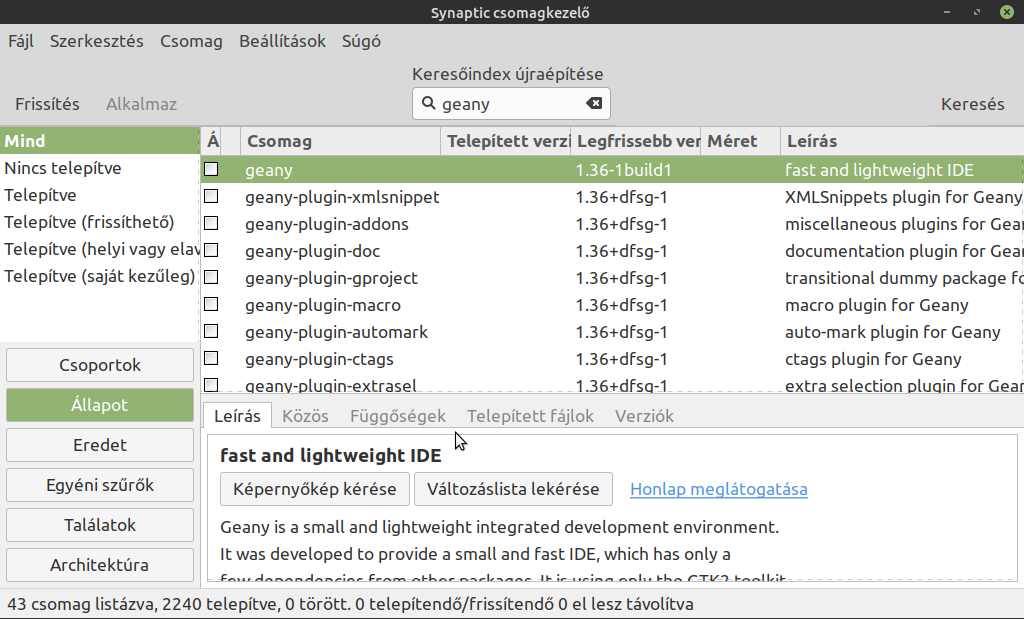This screenshot has width=1024, height=619.
Task: Select the geany-plugin-ctags package name
Action: coord(319,359)
